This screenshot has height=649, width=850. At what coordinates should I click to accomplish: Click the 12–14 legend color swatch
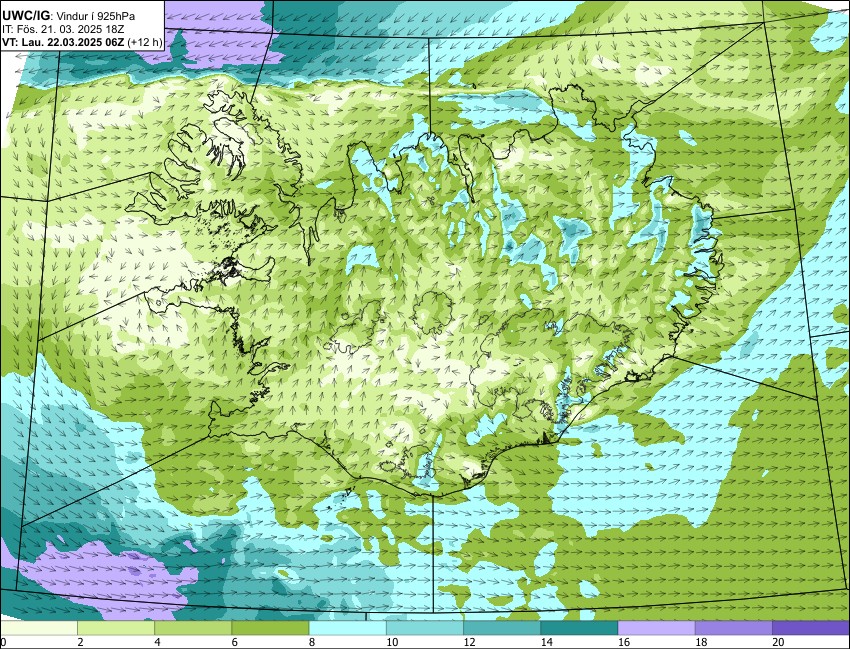502,628
